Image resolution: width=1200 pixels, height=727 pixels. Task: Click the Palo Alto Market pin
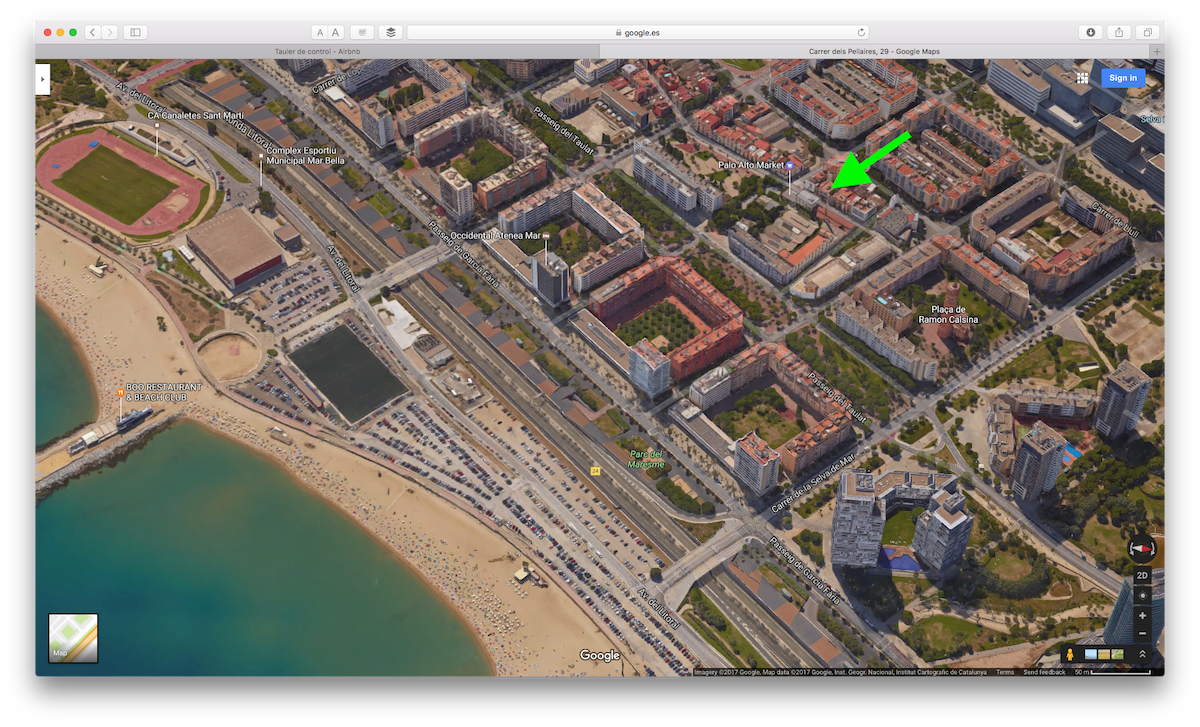click(790, 166)
